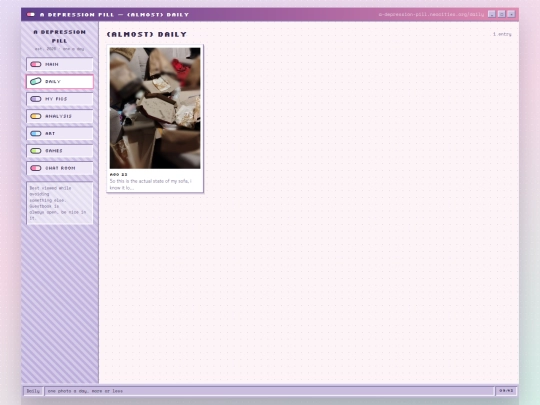Click the 'Daily' status bar label
This screenshot has width=540, height=405.
(33, 391)
